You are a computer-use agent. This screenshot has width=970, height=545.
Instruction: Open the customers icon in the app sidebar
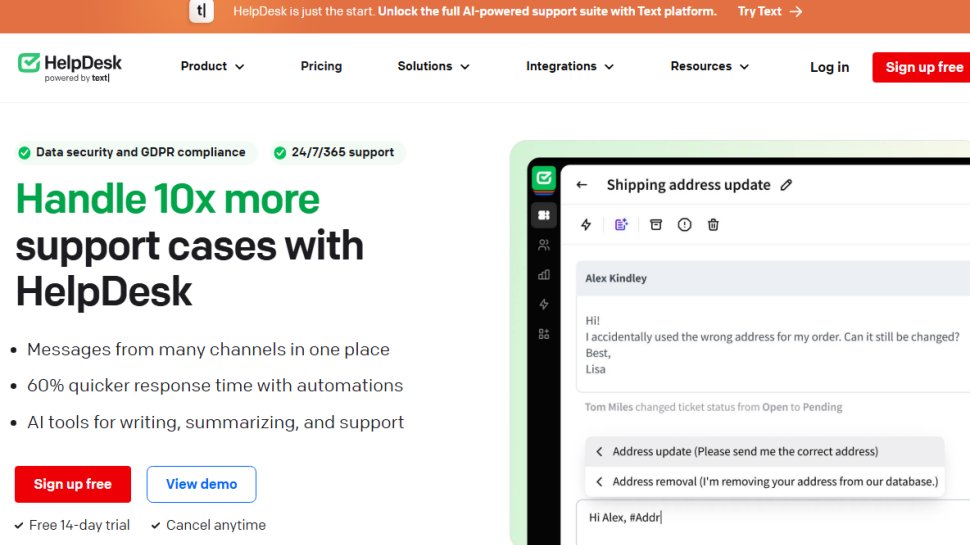coord(544,245)
